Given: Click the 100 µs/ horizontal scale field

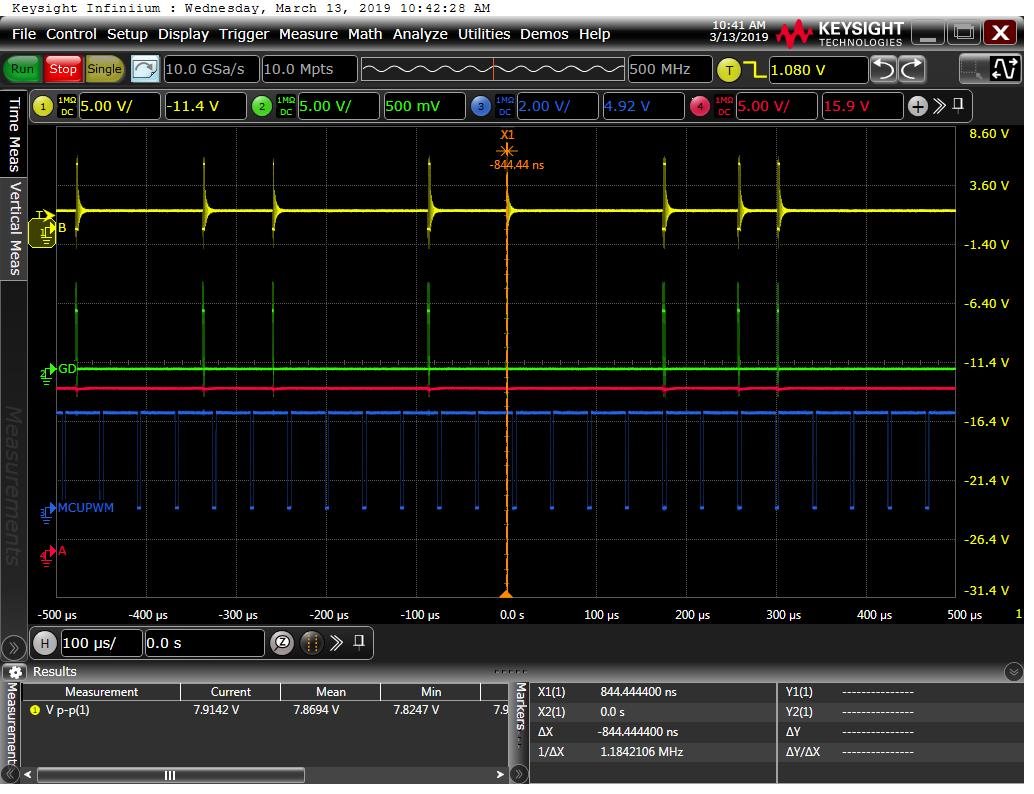Looking at the screenshot, I should (100, 643).
